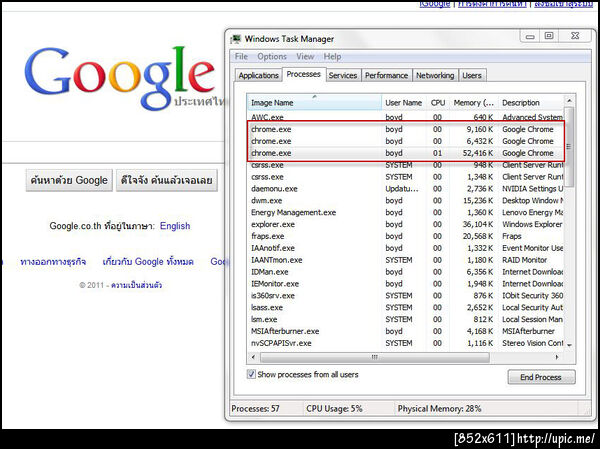The height and width of the screenshot is (449, 600).
Task: Click the vertical scrollbar thumb in process list
Action: click(x=569, y=147)
